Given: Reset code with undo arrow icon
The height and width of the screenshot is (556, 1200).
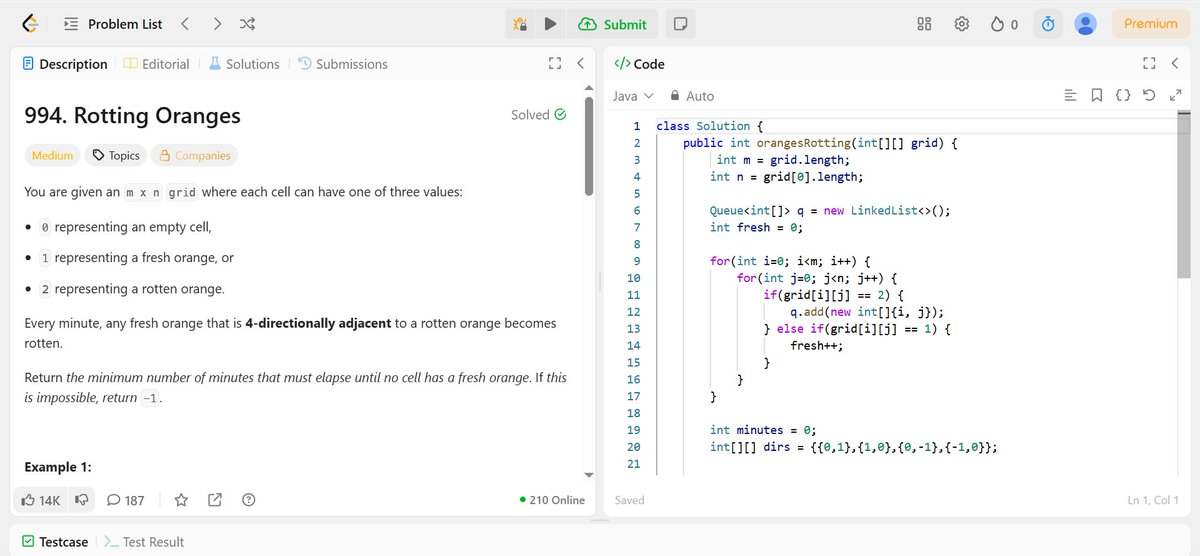Looking at the screenshot, I should coord(1149,96).
